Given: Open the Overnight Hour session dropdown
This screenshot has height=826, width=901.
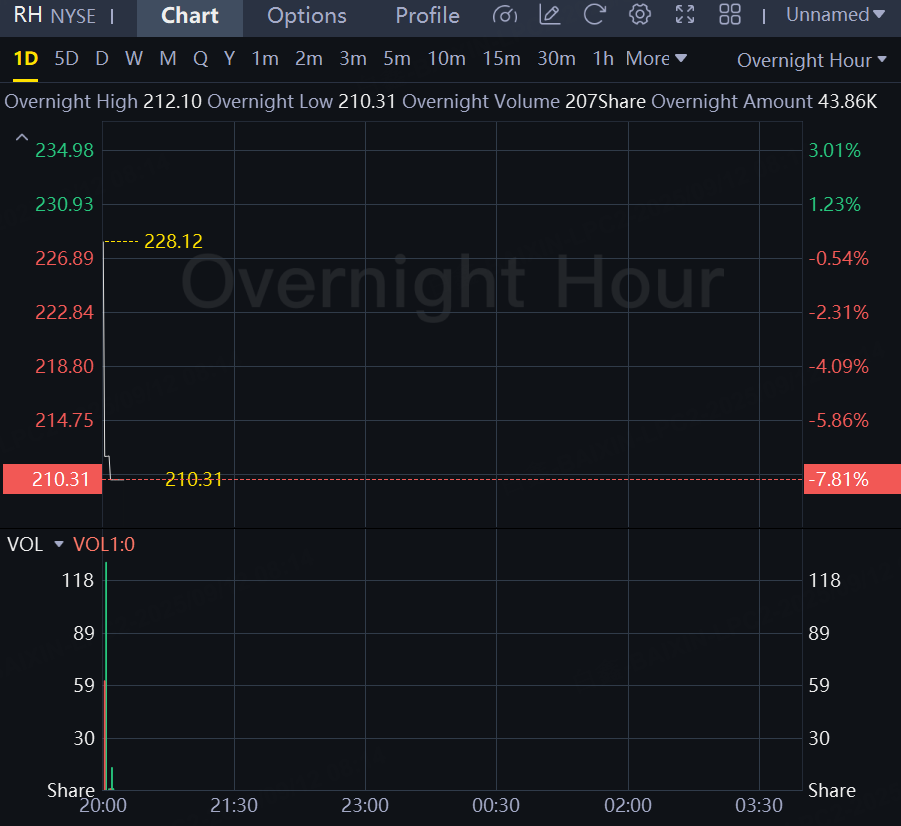Looking at the screenshot, I should click(811, 60).
